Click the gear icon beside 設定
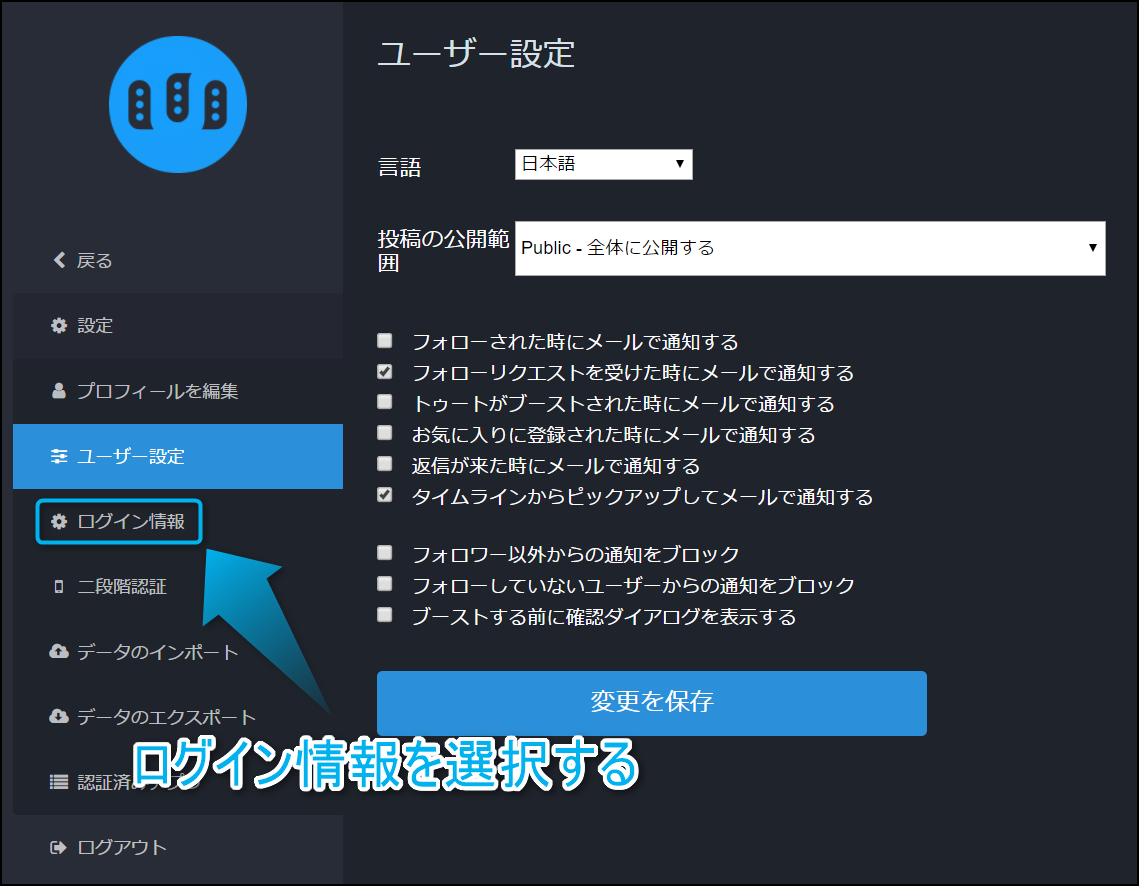The image size is (1139, 886). 59,326
